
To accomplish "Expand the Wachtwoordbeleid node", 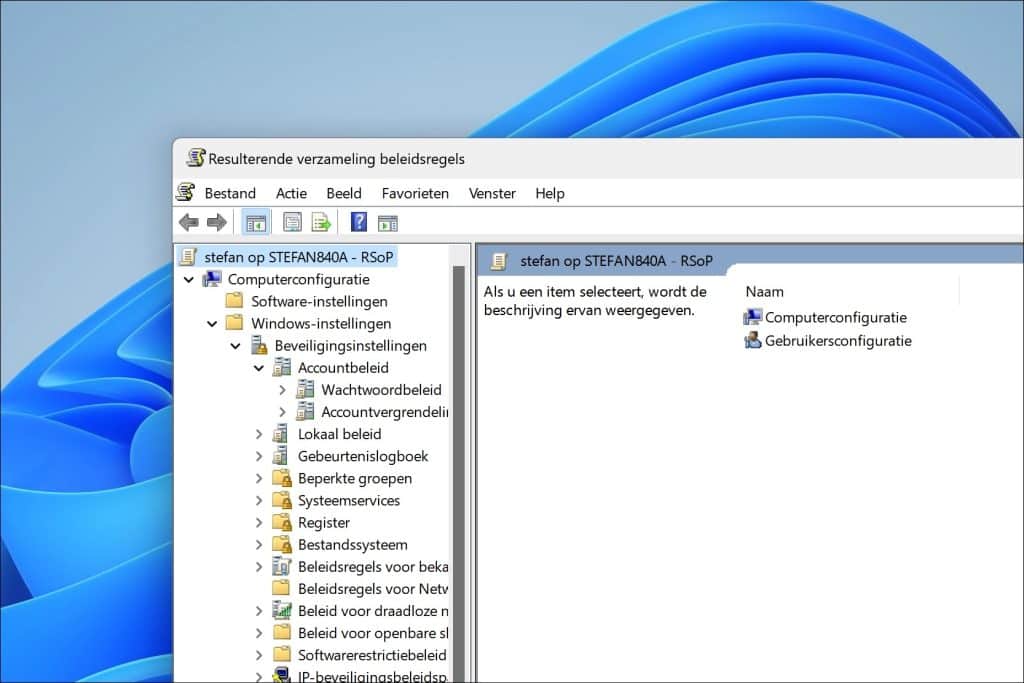I will click(282, 390).
